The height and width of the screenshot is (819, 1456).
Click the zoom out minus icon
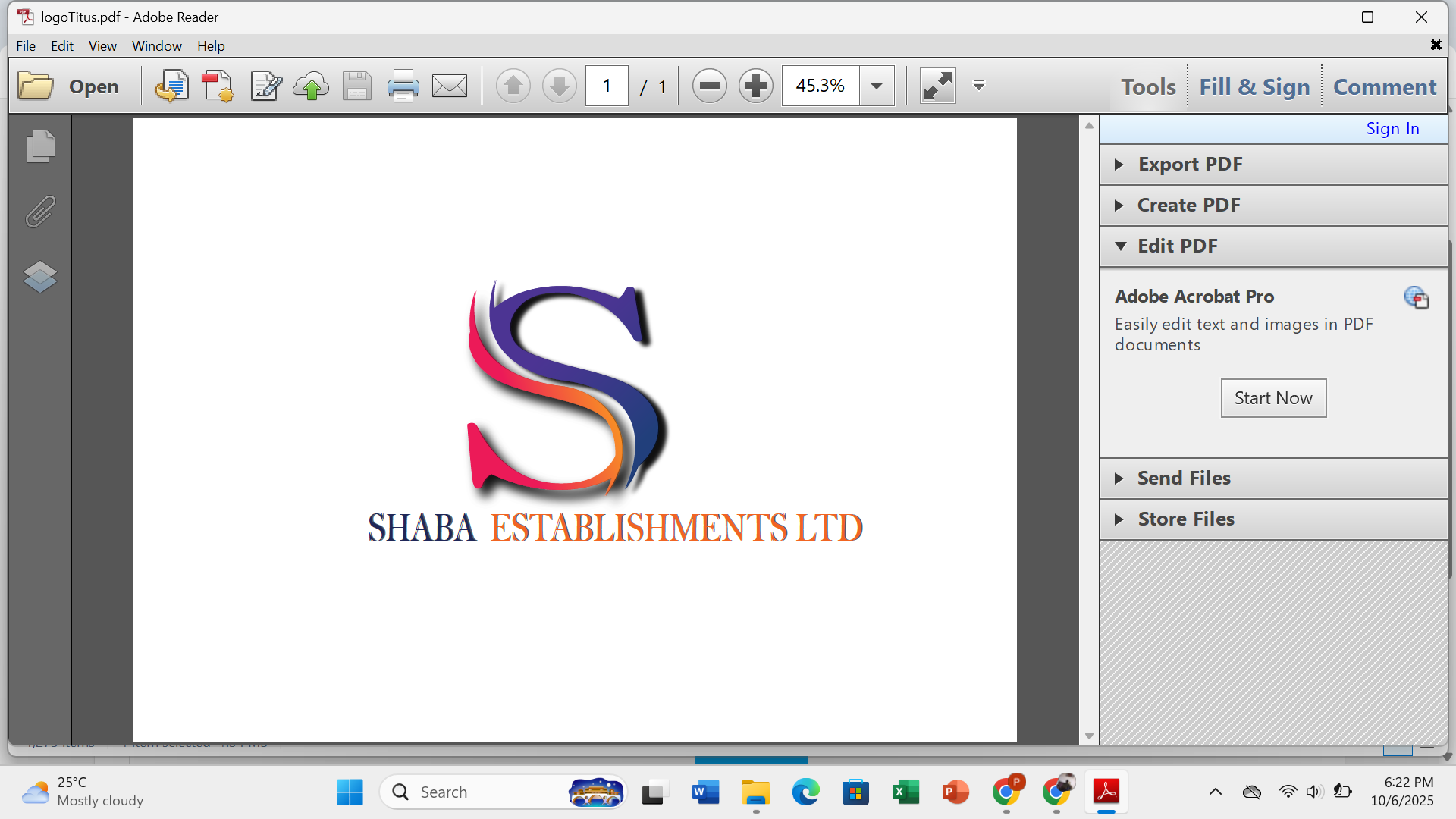(x=710, y=86)
